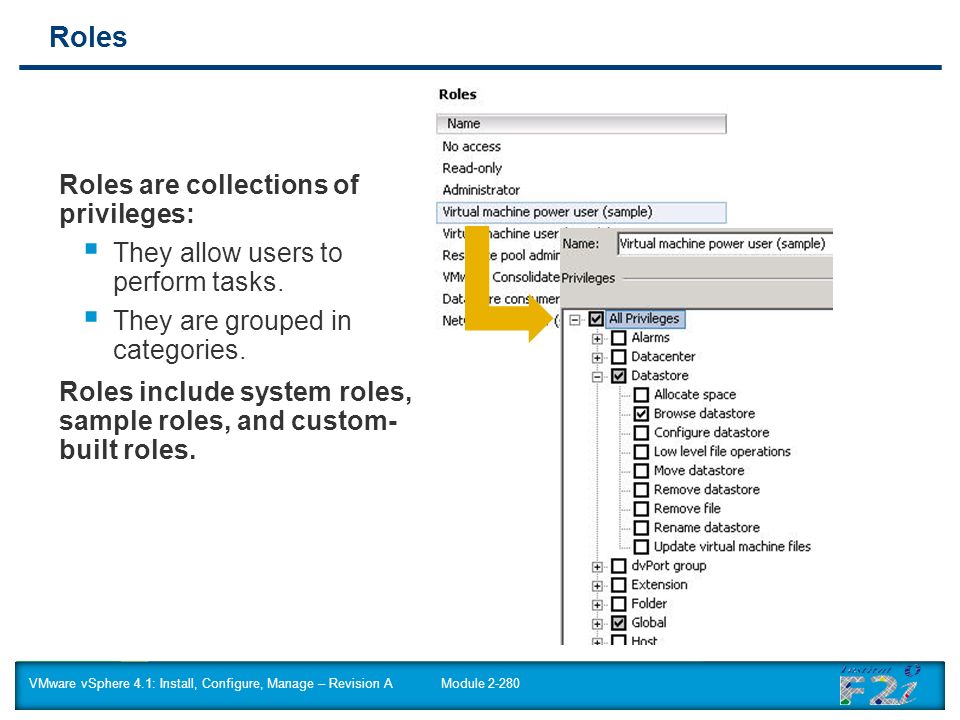Image resolution: width=960 pixels, height=720 pixels.
Task: Toggle the All Privileges checkbox
Action: point(596,319)
